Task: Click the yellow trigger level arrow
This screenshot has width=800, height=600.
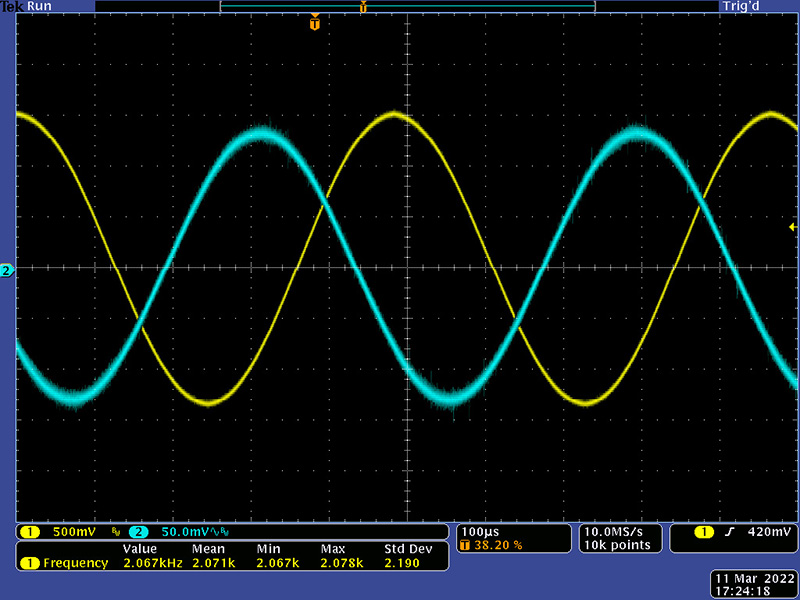Action: (x=793, y=228)
